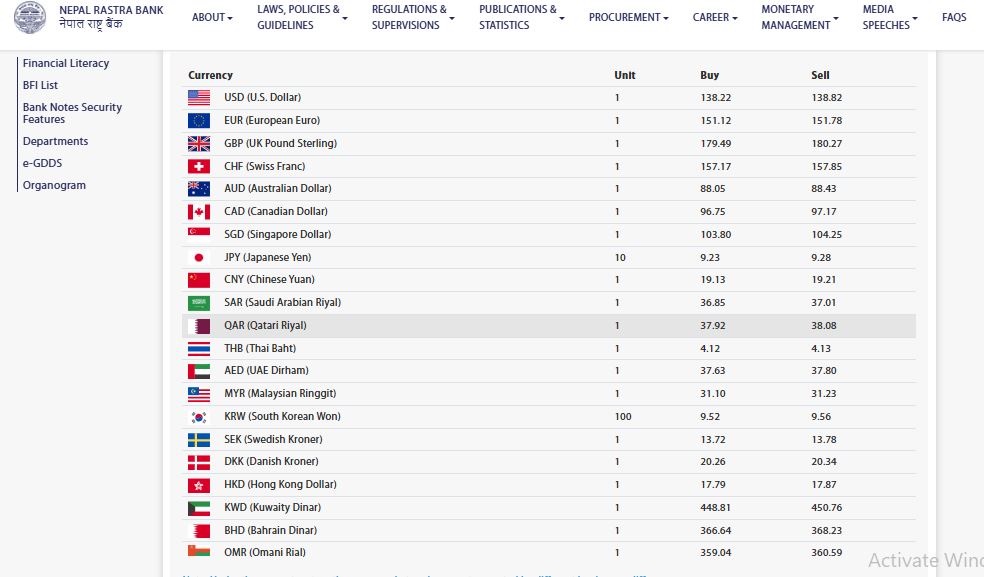The width and height of the screenshot is (984, 577).
Task: Click the SGD buy rate 103.80
Action: pos(715,234)
